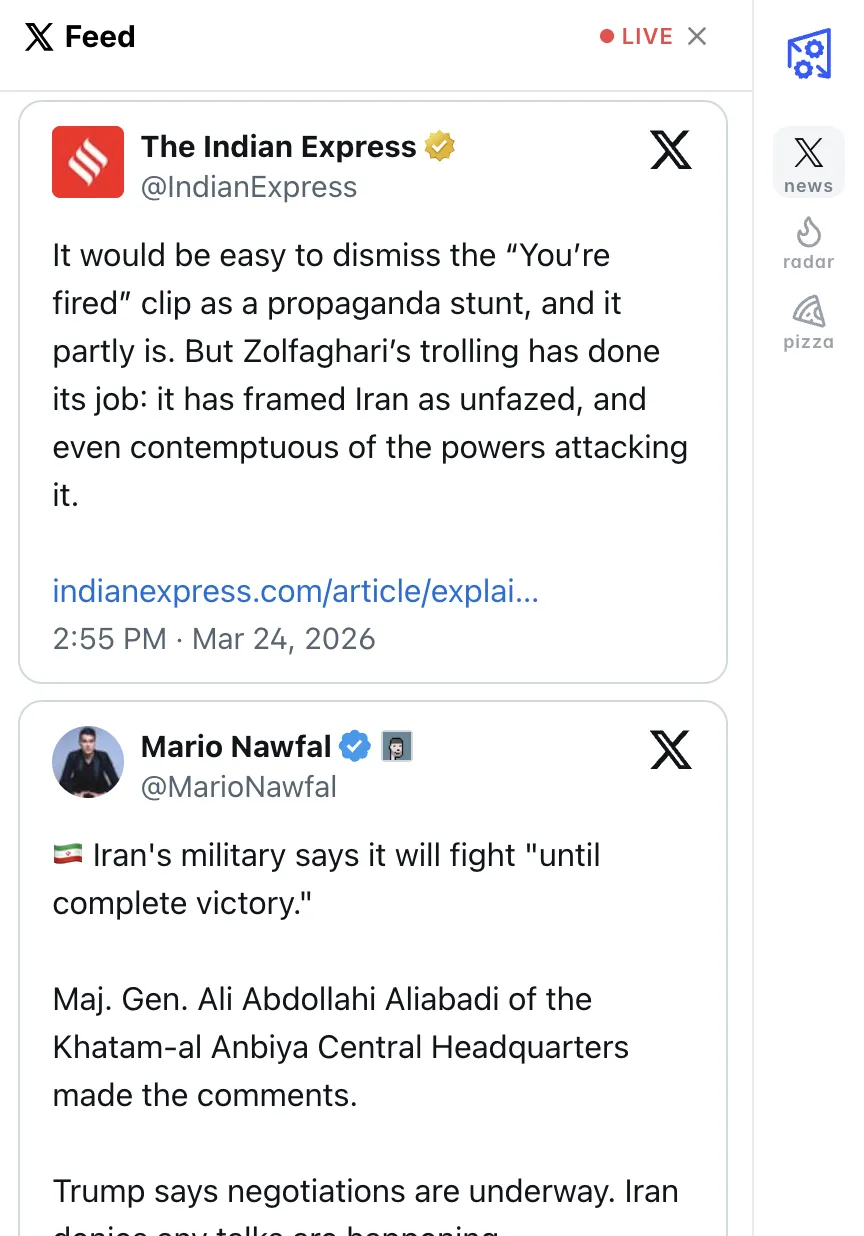Viewport: 864px width, 1236px height.
Task: Open Mario Nawfal tweet via X logo
Action: coord(670,750)
